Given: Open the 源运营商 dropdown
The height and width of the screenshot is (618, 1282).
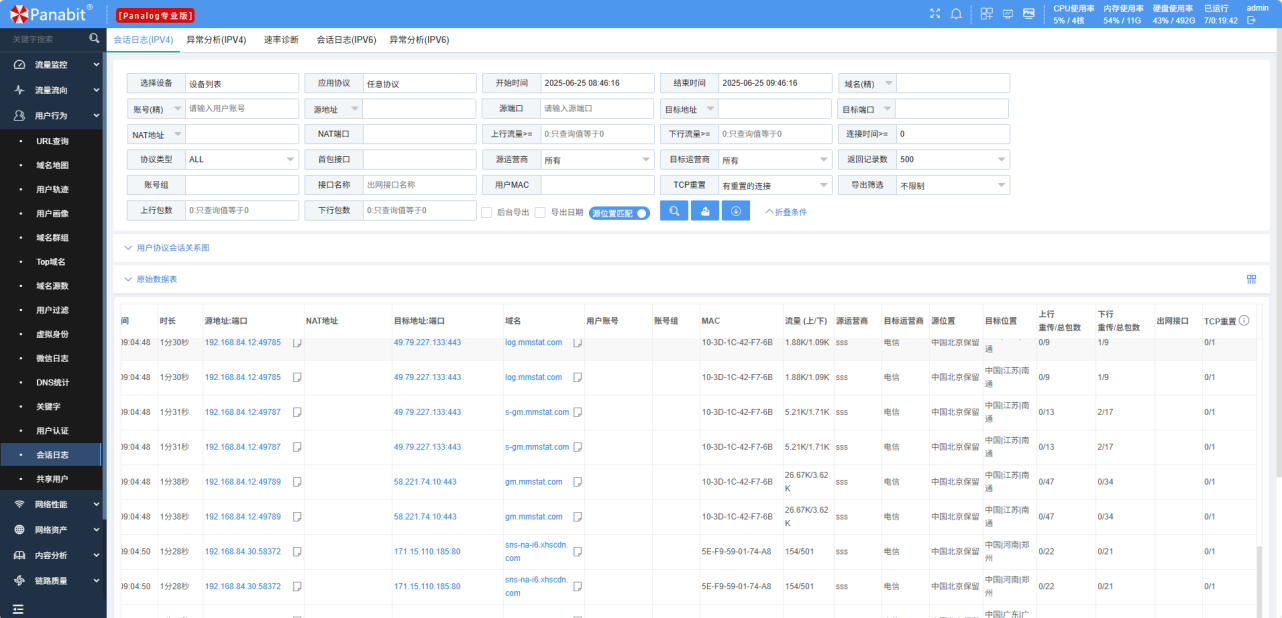Looking at the screenshot, I should tap(597, 159).
